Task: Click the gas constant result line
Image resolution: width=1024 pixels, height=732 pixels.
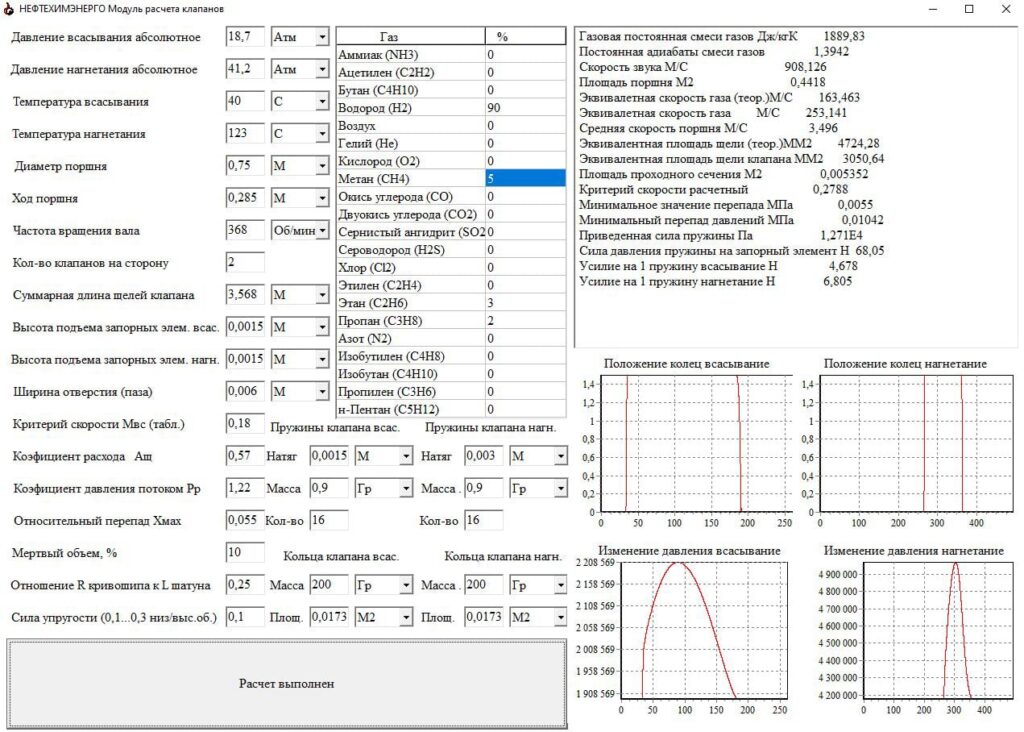Action: tap(722, 36)
